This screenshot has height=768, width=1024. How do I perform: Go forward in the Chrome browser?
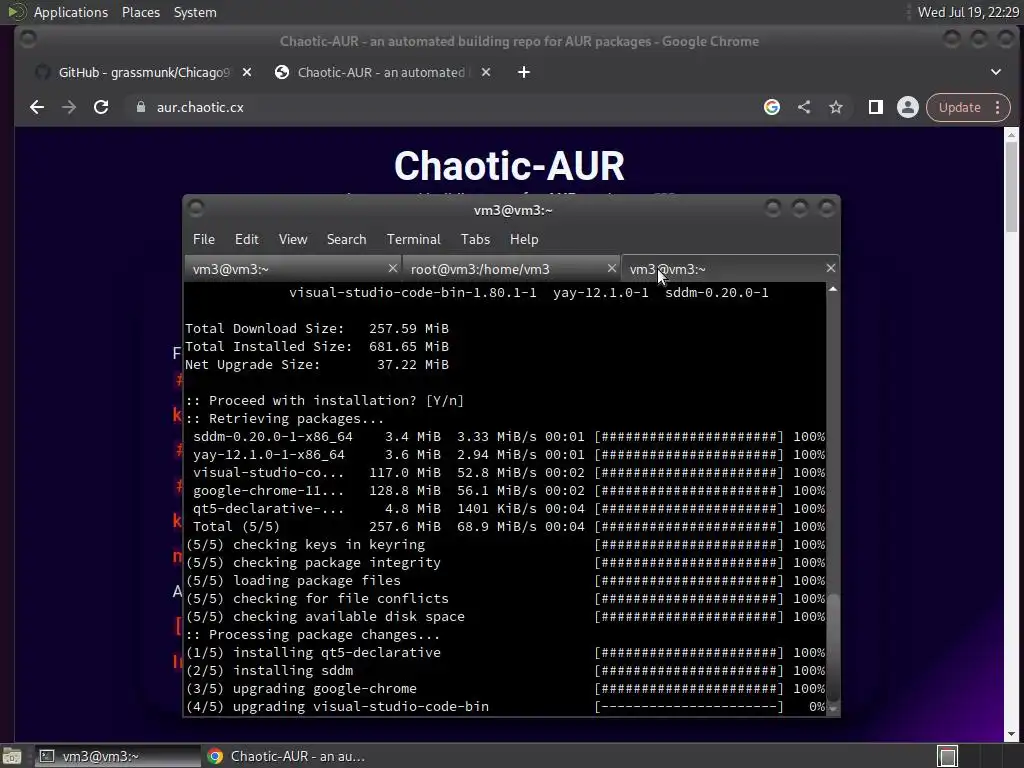tap(69, 107)
